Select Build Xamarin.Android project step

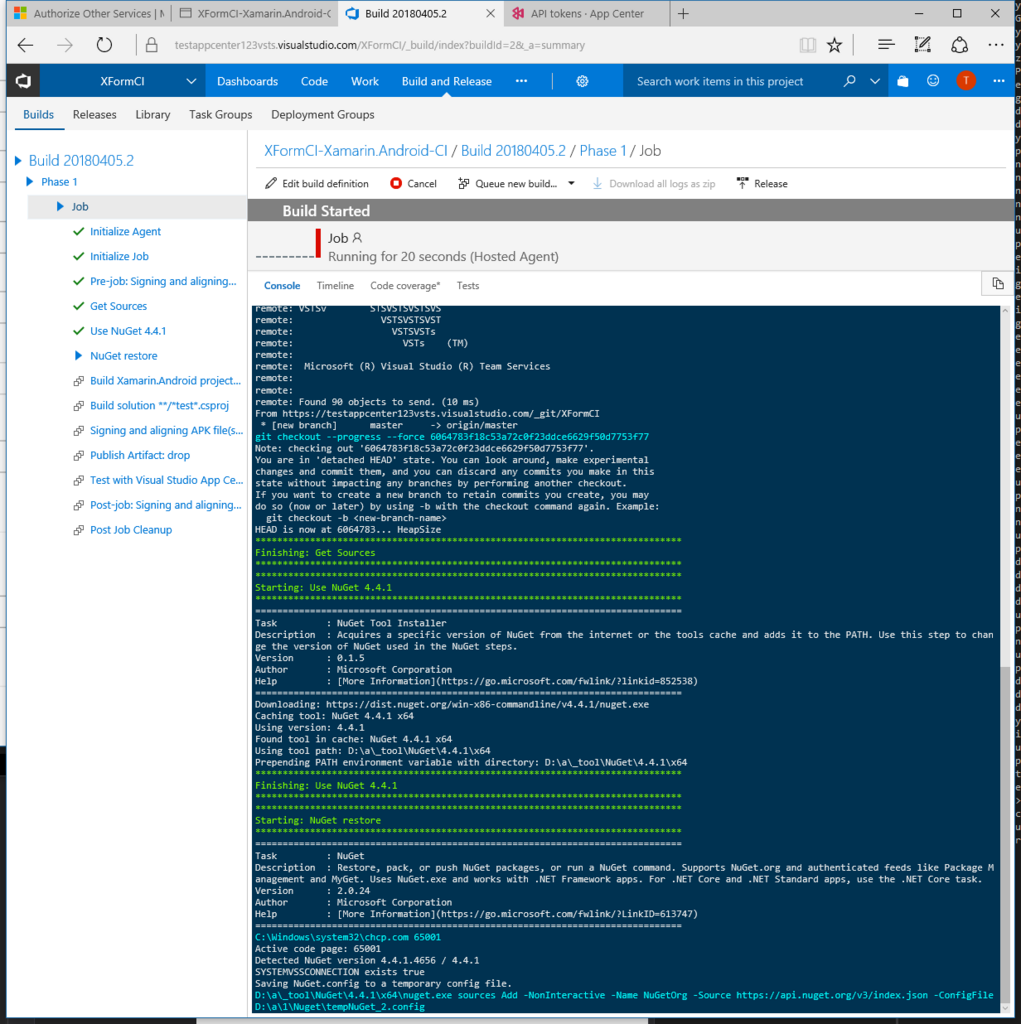click(165, 380)
